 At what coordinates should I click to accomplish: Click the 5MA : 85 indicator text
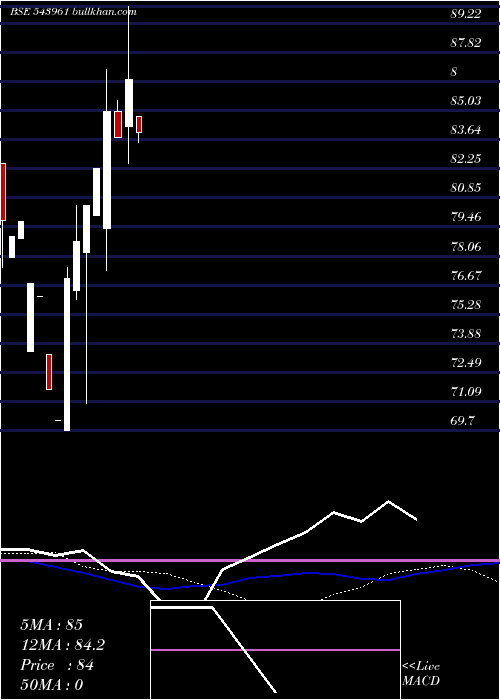click(x=51, y=625)
